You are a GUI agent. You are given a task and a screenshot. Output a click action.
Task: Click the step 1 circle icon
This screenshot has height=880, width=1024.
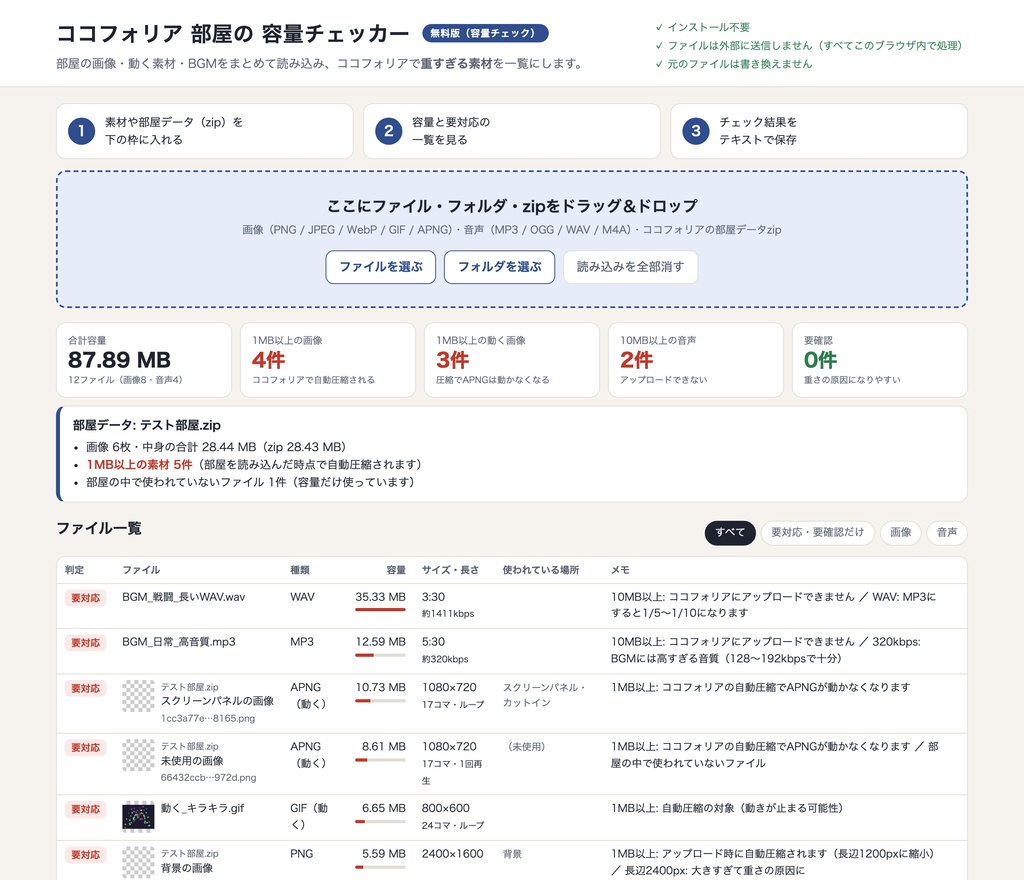[x=82, y=131]
